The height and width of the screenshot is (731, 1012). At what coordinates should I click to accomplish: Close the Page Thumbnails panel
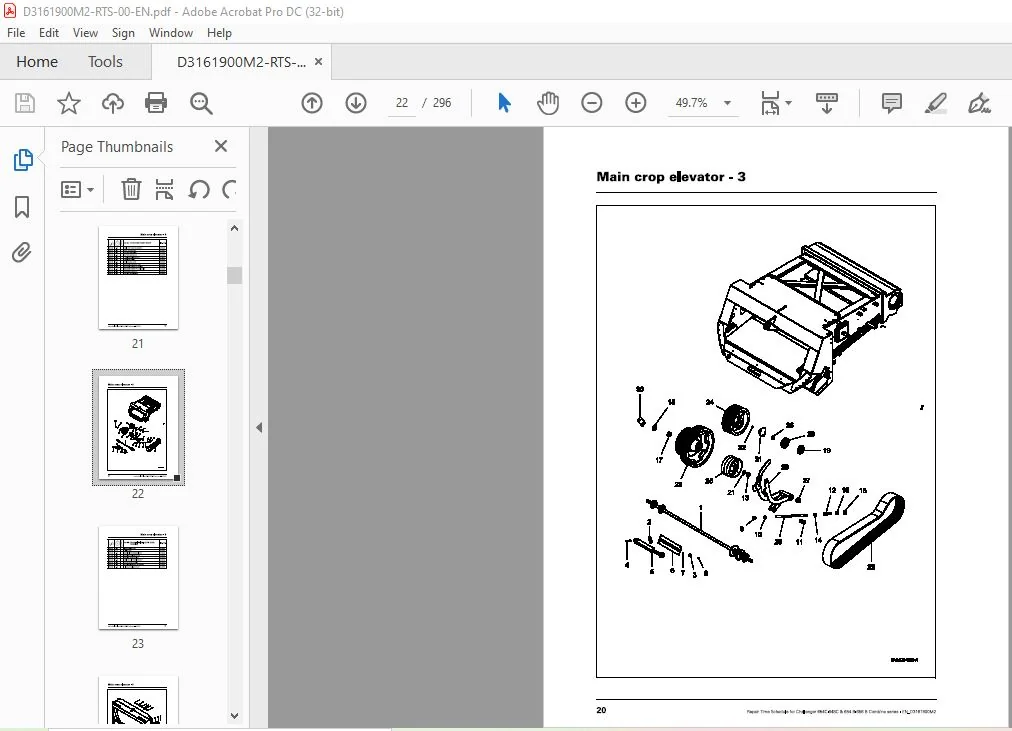221,146
